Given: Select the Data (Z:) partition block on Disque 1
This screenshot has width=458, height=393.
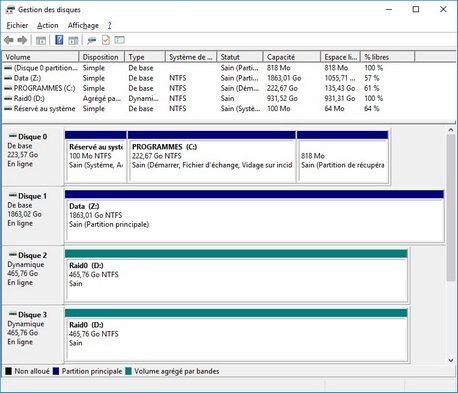Looking at the screenshot, I should [x=254, y=217].
